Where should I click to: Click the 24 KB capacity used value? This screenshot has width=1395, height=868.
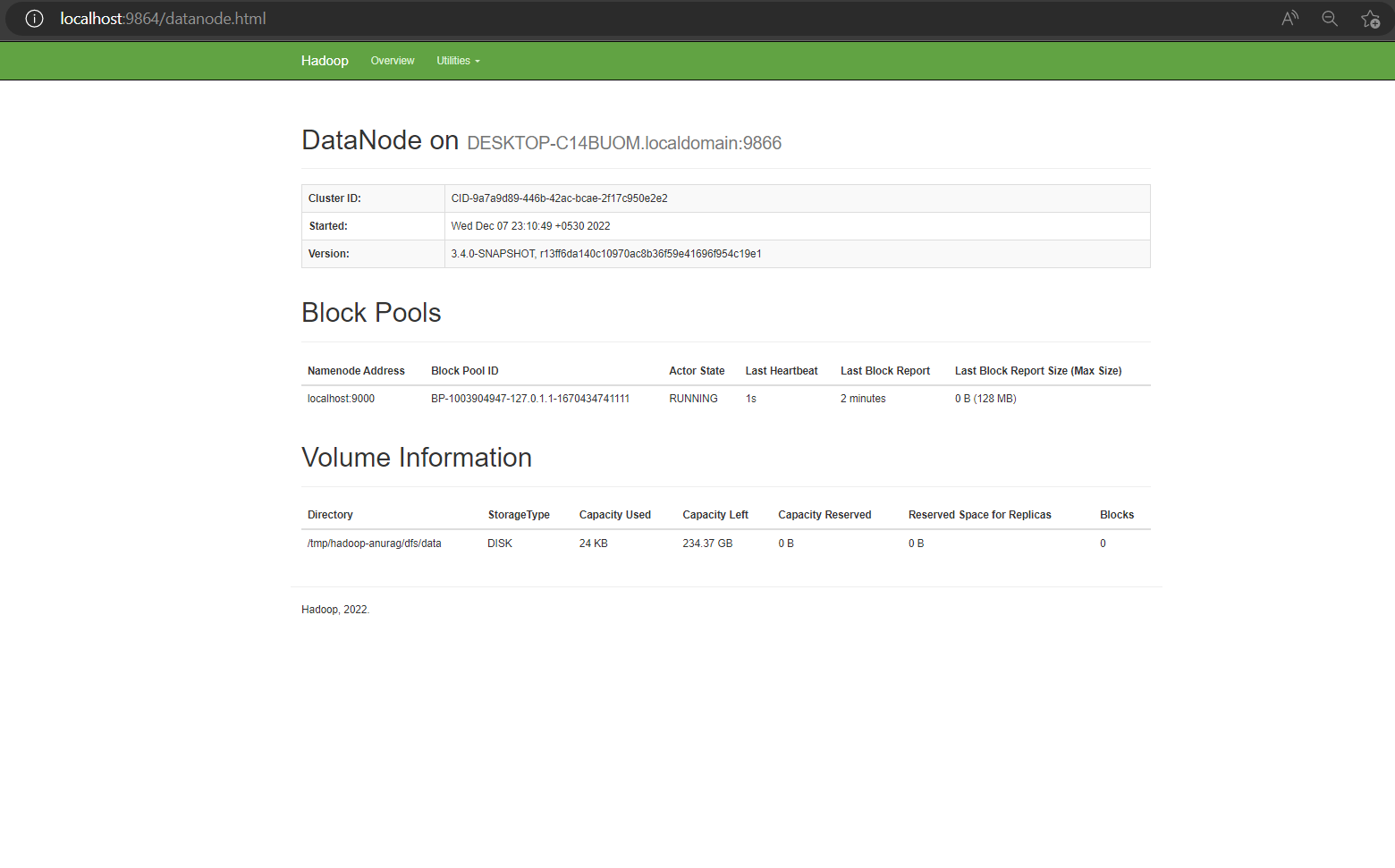coord(593,544)
